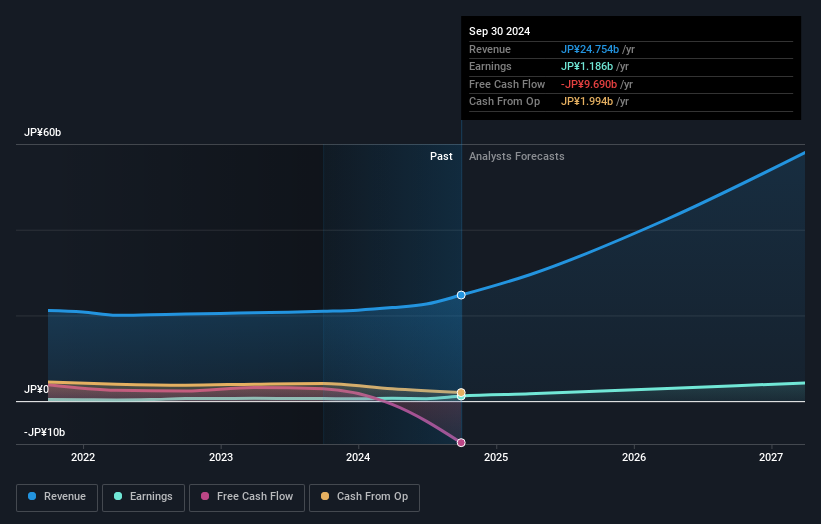Click the 2024 x-axis label

click(x=358, y=458)
